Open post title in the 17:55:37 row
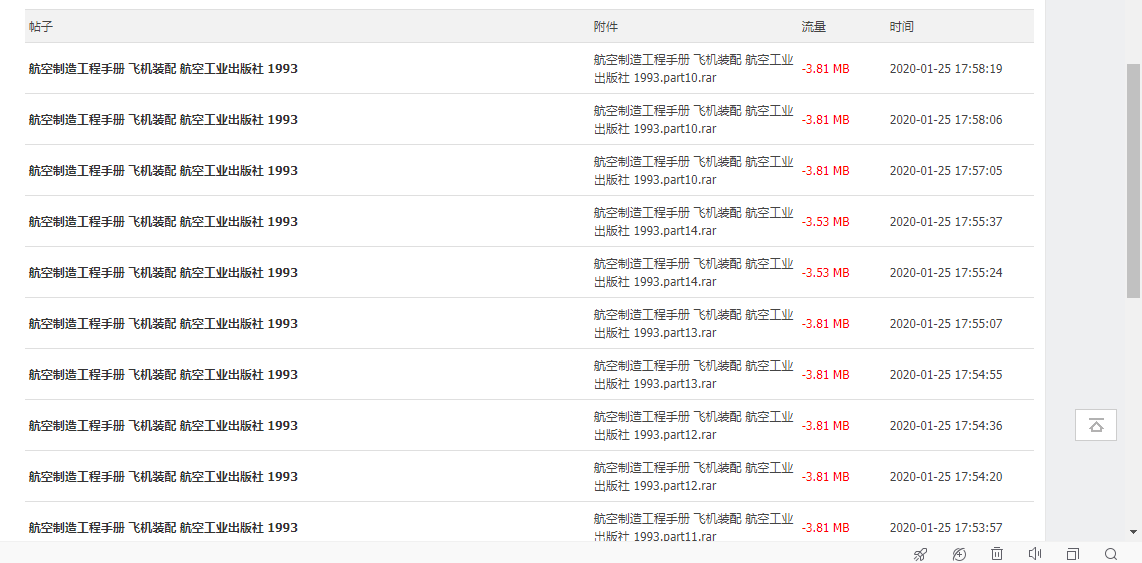This screenshot has width=1142, height=563. click(163, 222)
